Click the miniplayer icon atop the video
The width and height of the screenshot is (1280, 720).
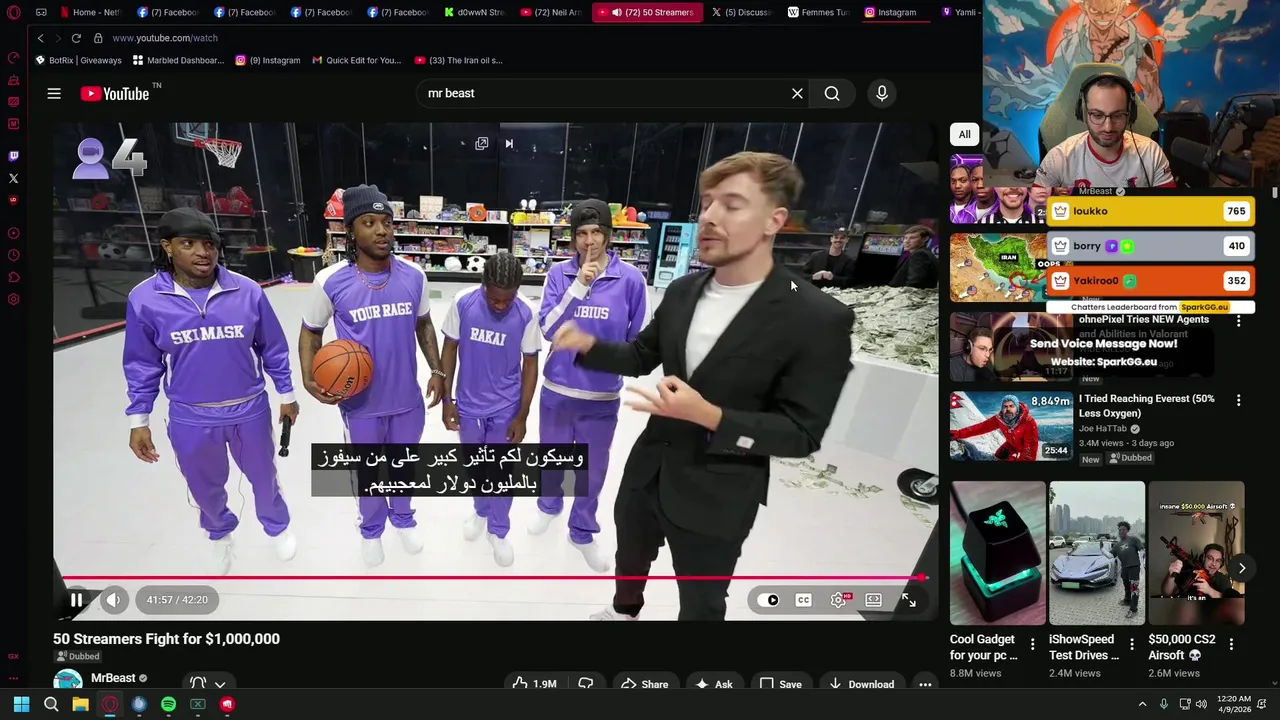482,144
